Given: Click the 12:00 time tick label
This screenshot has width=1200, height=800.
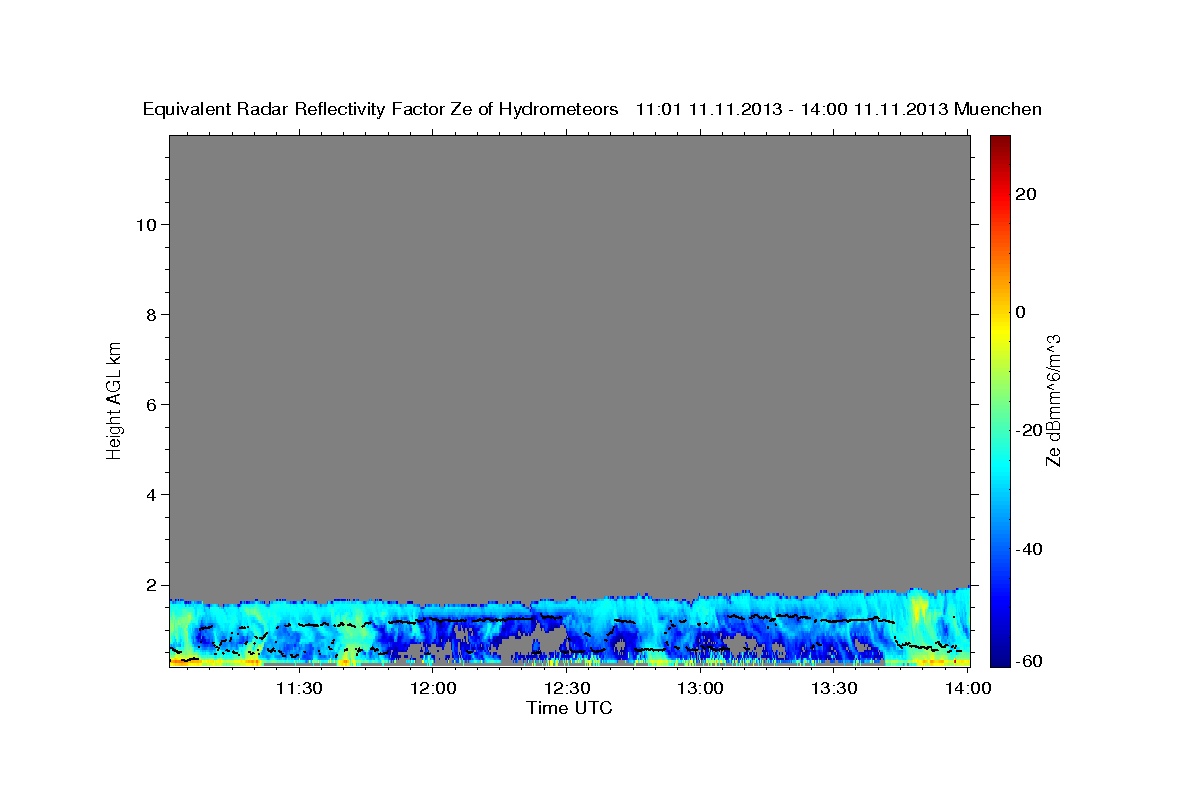Looking at the screenshot, I should (433, 688).
